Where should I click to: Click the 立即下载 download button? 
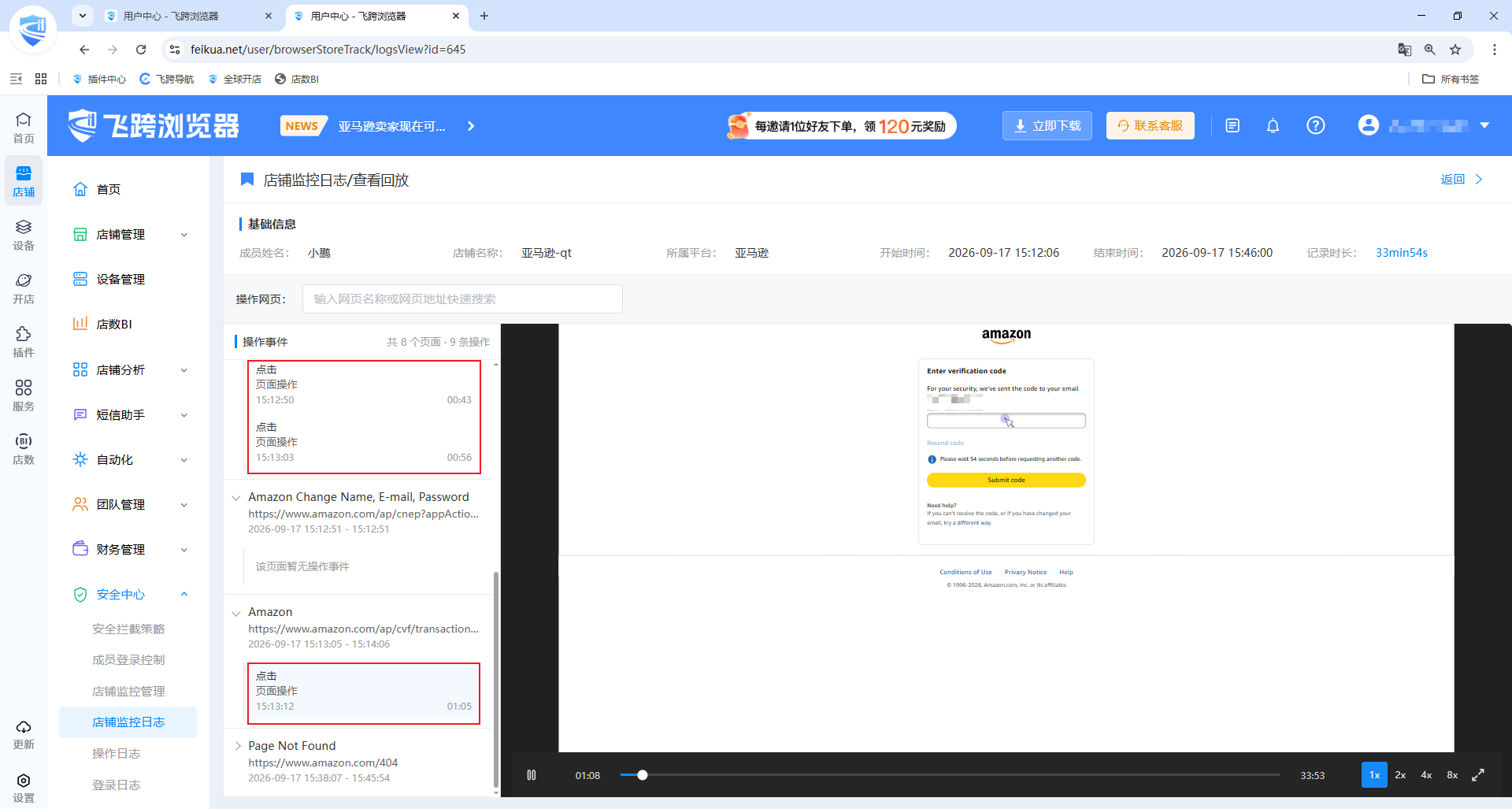coord(1047,126)
